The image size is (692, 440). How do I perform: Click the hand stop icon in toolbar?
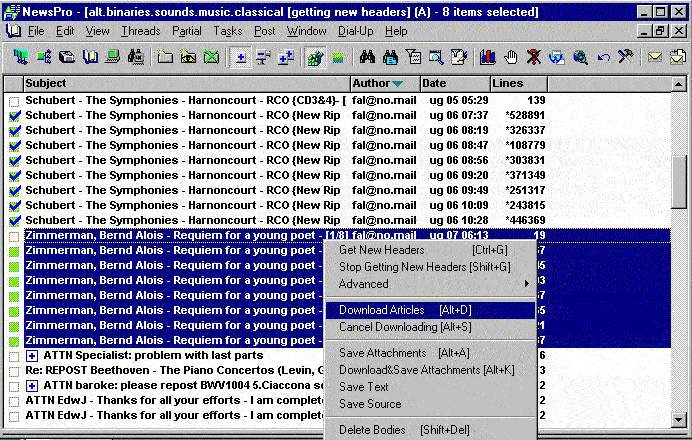point(511,57)
